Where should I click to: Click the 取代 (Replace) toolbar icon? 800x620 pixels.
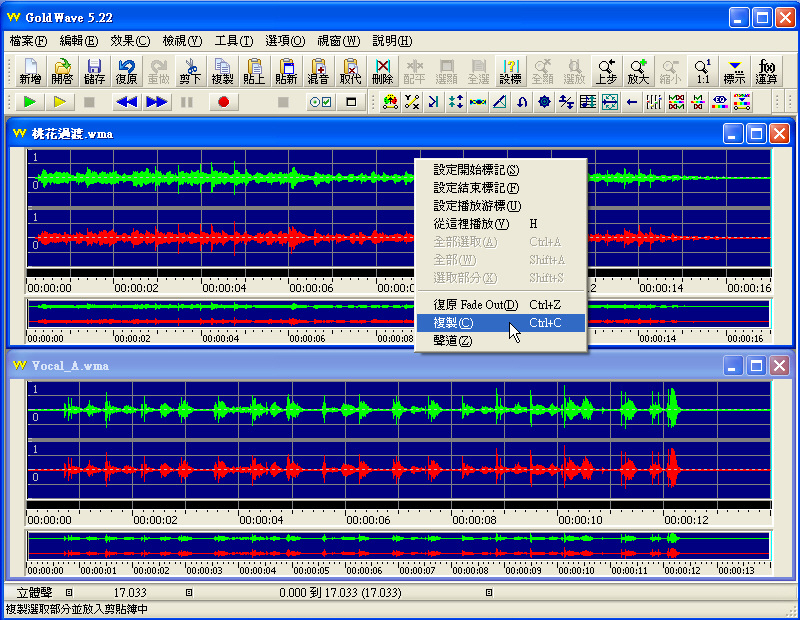coord(351,71)
